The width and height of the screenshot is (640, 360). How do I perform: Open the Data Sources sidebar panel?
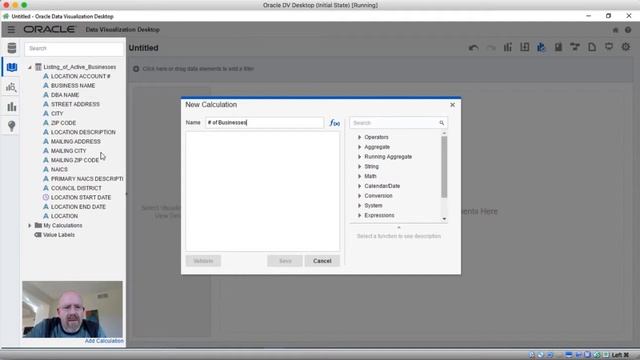(11, 48)
